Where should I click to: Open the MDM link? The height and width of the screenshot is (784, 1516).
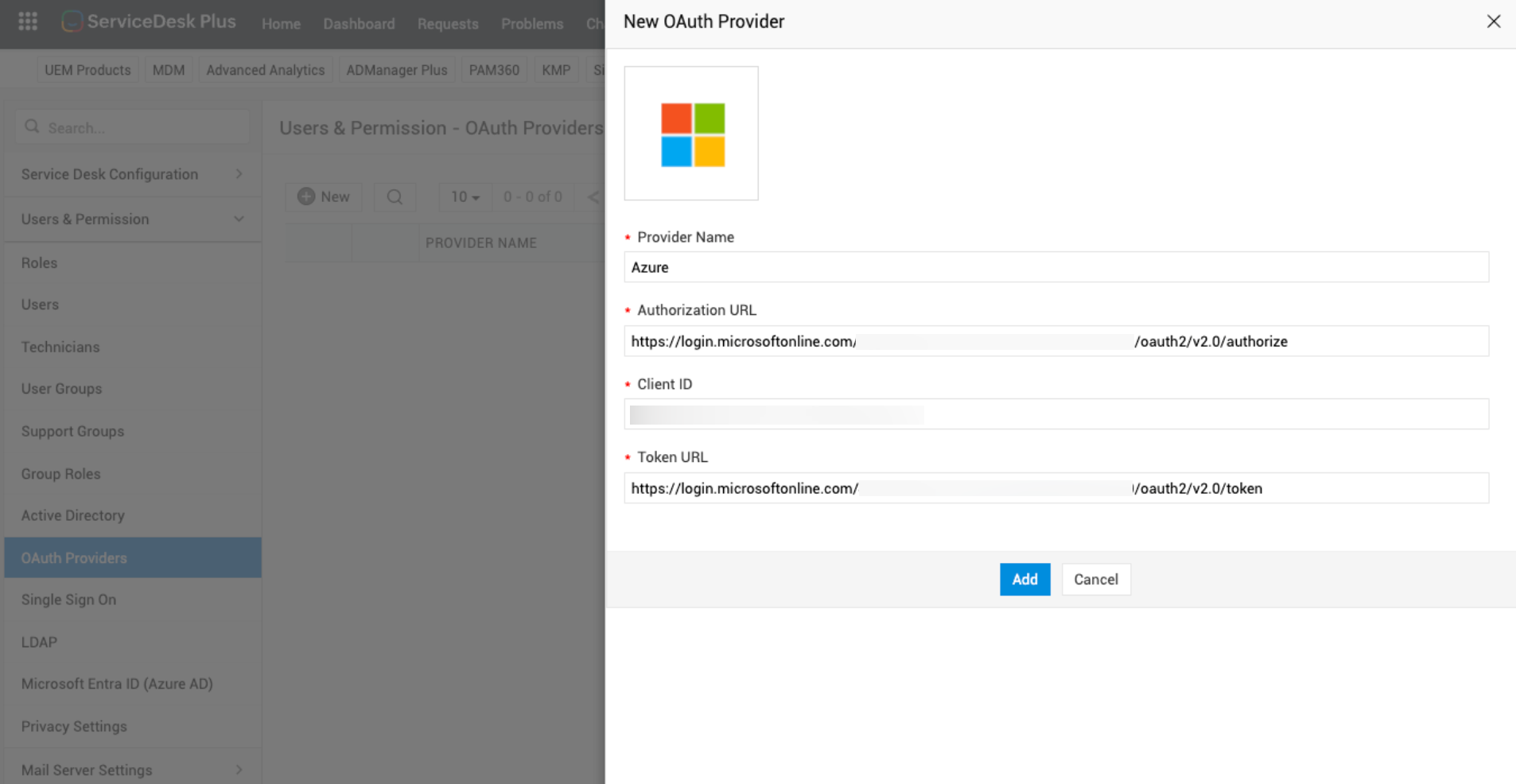[x=169, y=70]
